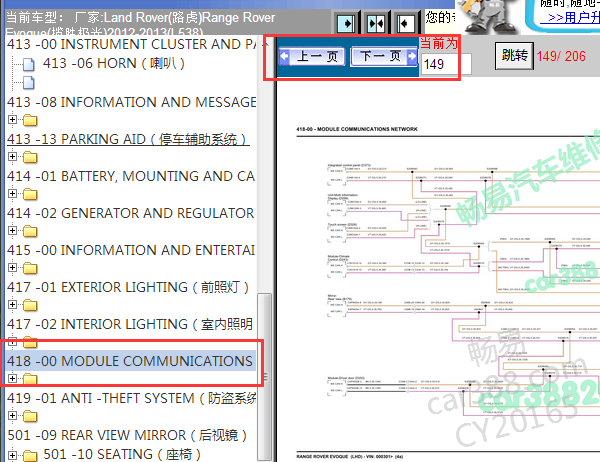Expand the 413-13 PARKING AID folder
The width and height of the screenshot is (600, 462).
click(x=12, y=157)
